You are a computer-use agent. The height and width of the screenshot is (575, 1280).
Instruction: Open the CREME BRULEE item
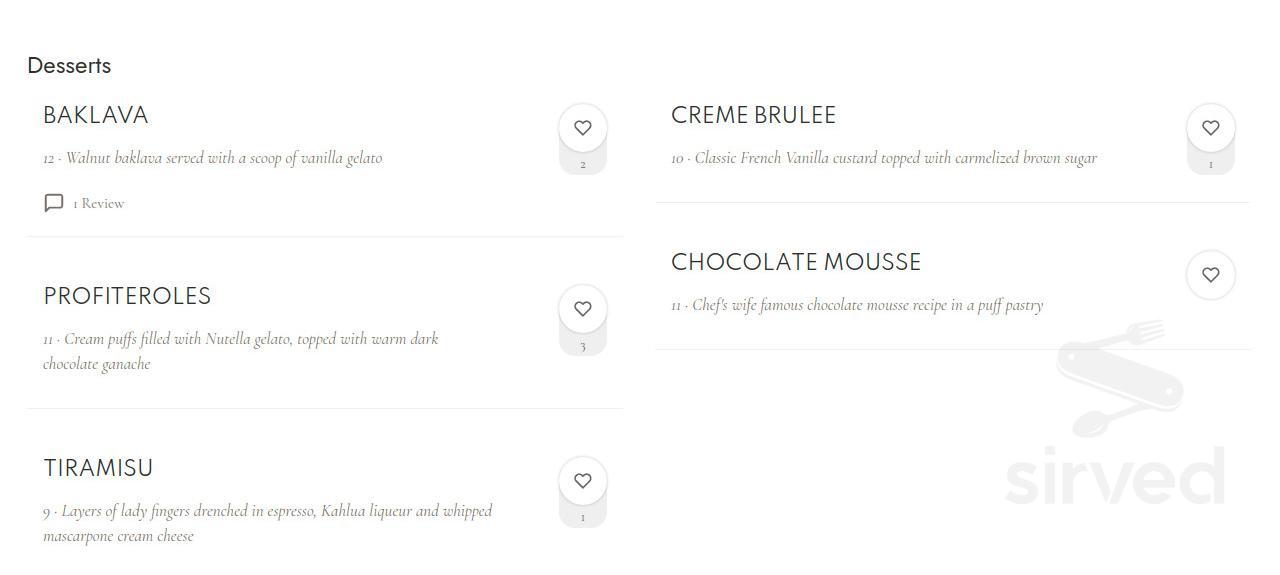click(753, 115)
